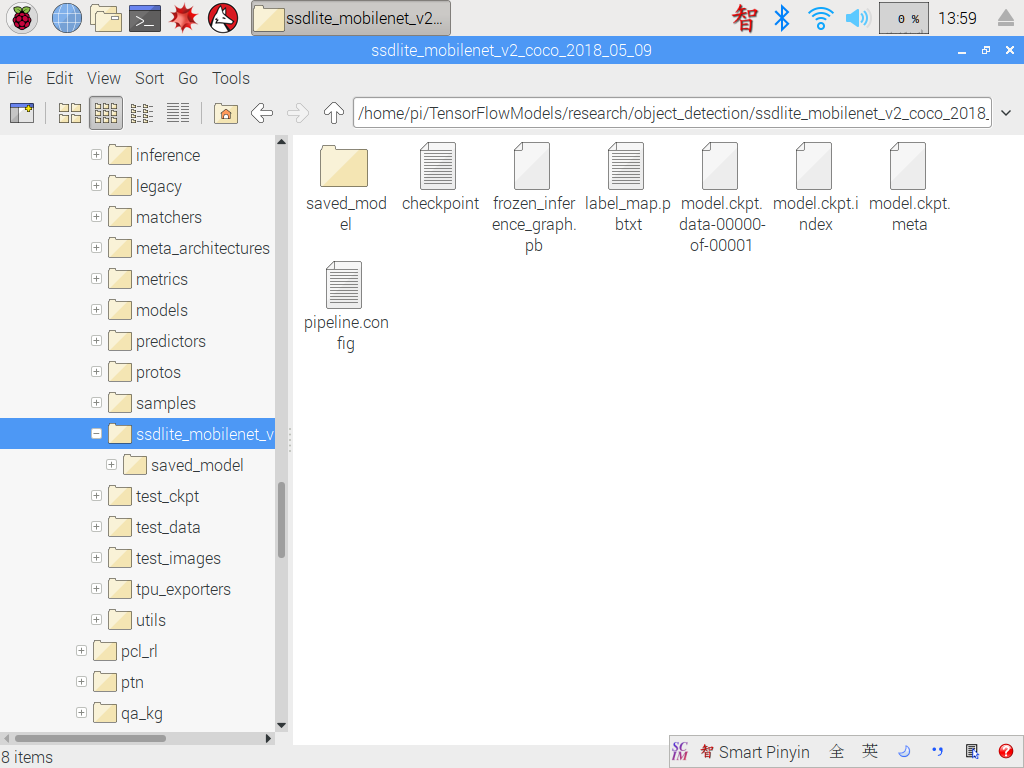Screen dimensions: 1024x768
Task: Open the Tools menu
Action: click(231, 78)
